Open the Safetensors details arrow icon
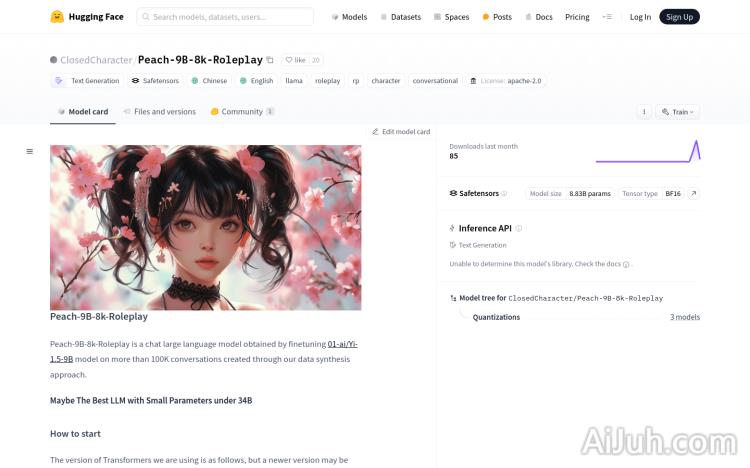750x468 pixels. click(694, 194)
